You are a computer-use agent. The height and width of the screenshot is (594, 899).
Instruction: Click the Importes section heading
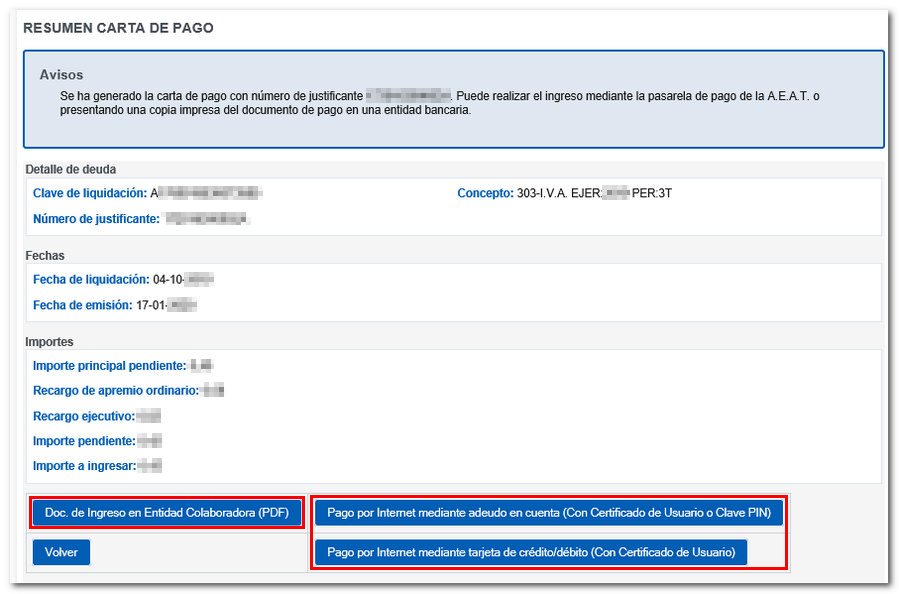tap(49, 342)
